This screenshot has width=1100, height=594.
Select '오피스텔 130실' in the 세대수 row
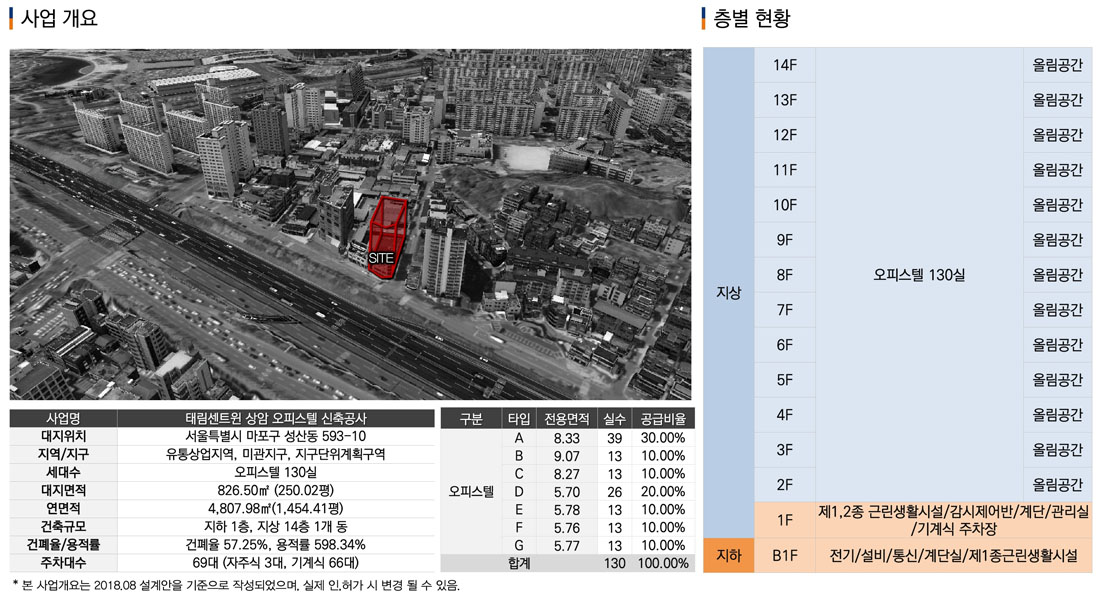276,473
